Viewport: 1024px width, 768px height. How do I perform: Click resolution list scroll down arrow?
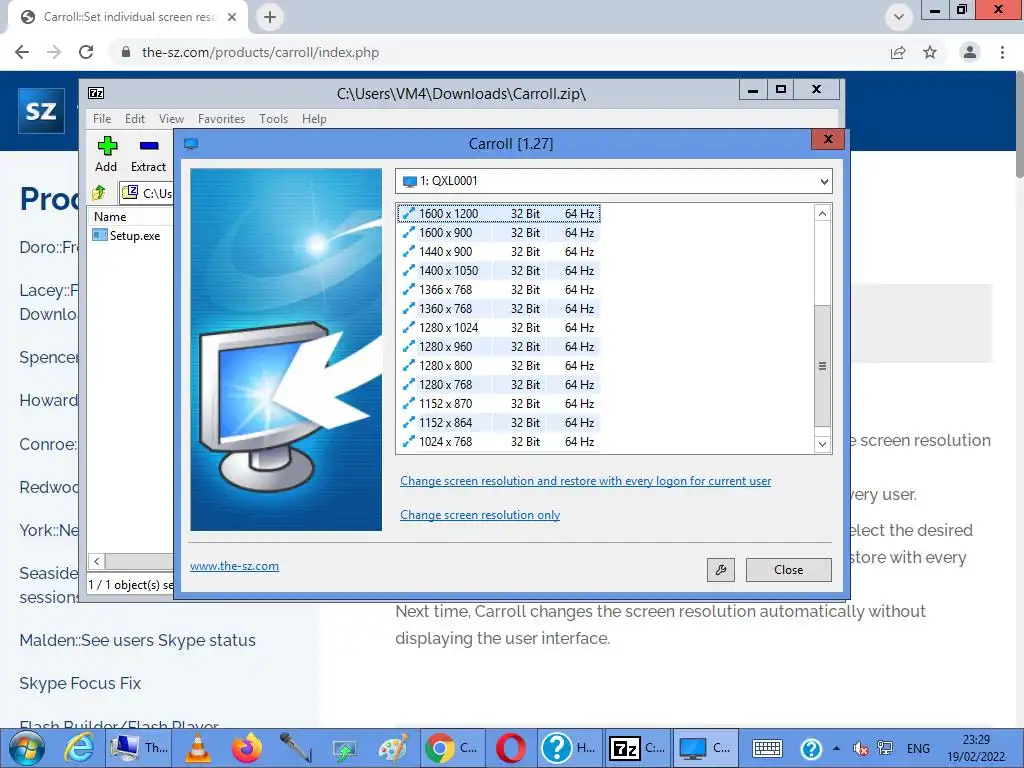click(822, 444)
